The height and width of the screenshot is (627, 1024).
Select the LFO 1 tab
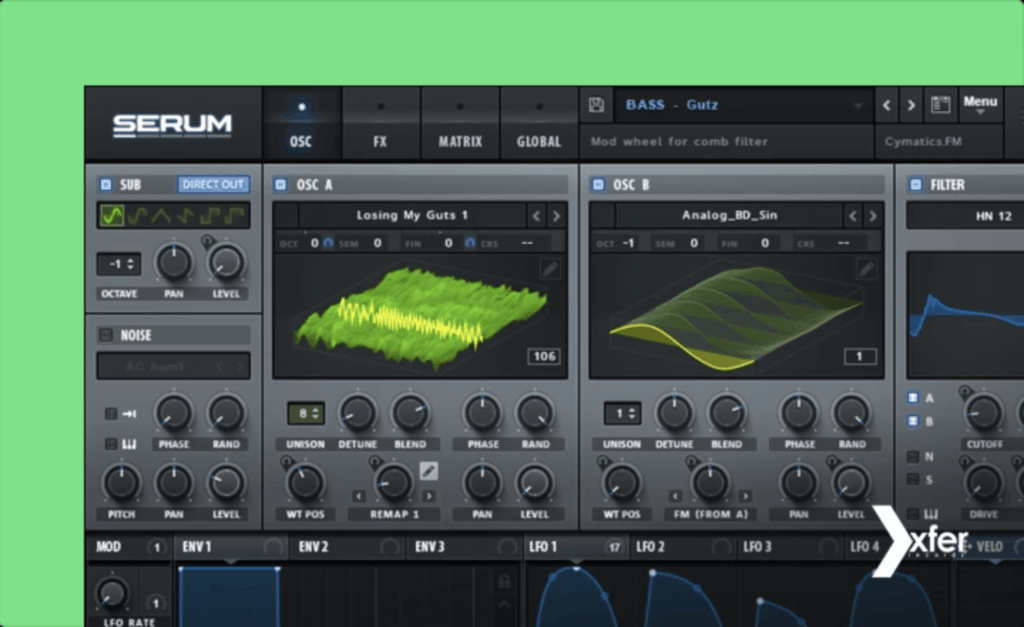(x=576, y=547)
